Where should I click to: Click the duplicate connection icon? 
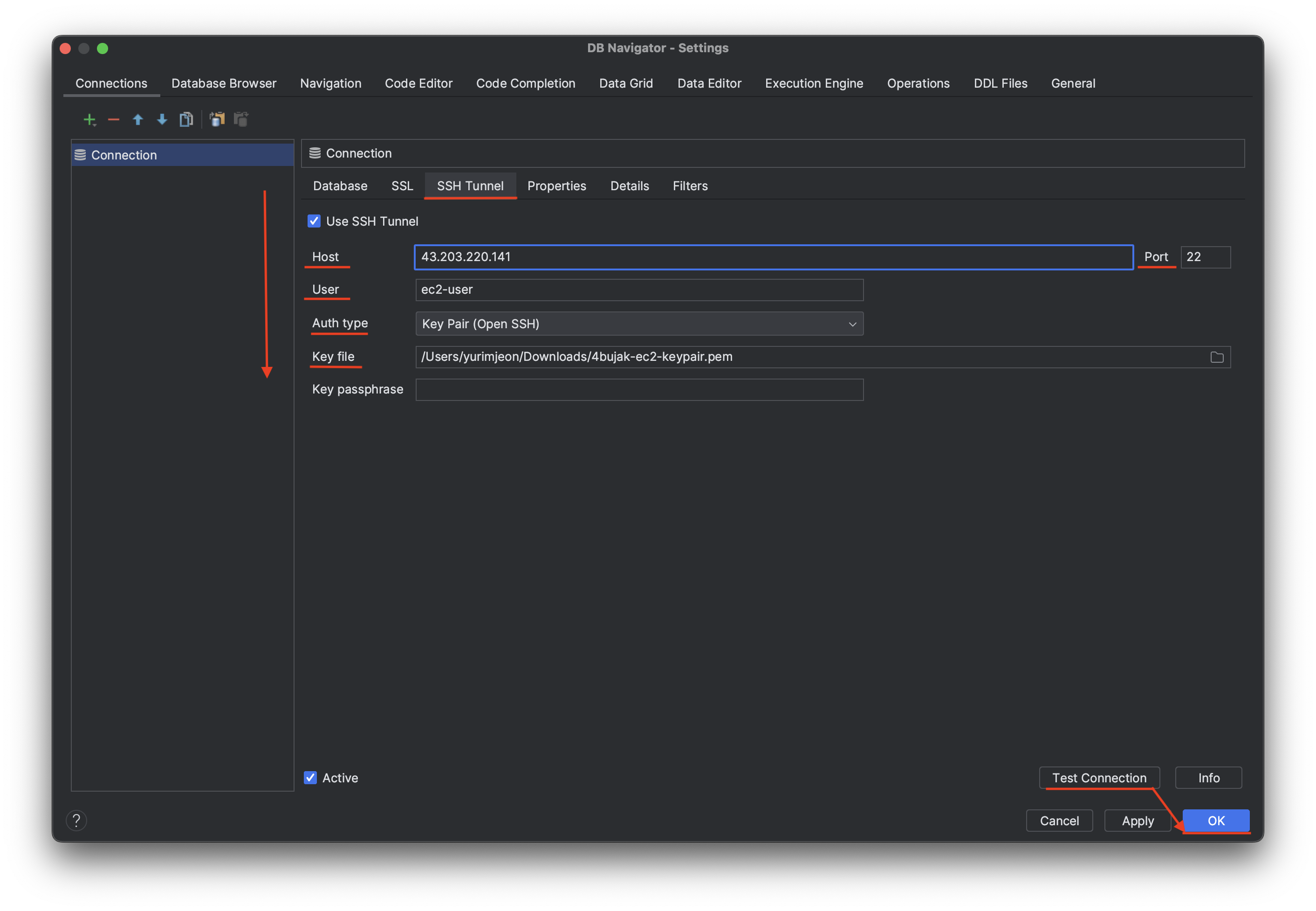(186, 119)
